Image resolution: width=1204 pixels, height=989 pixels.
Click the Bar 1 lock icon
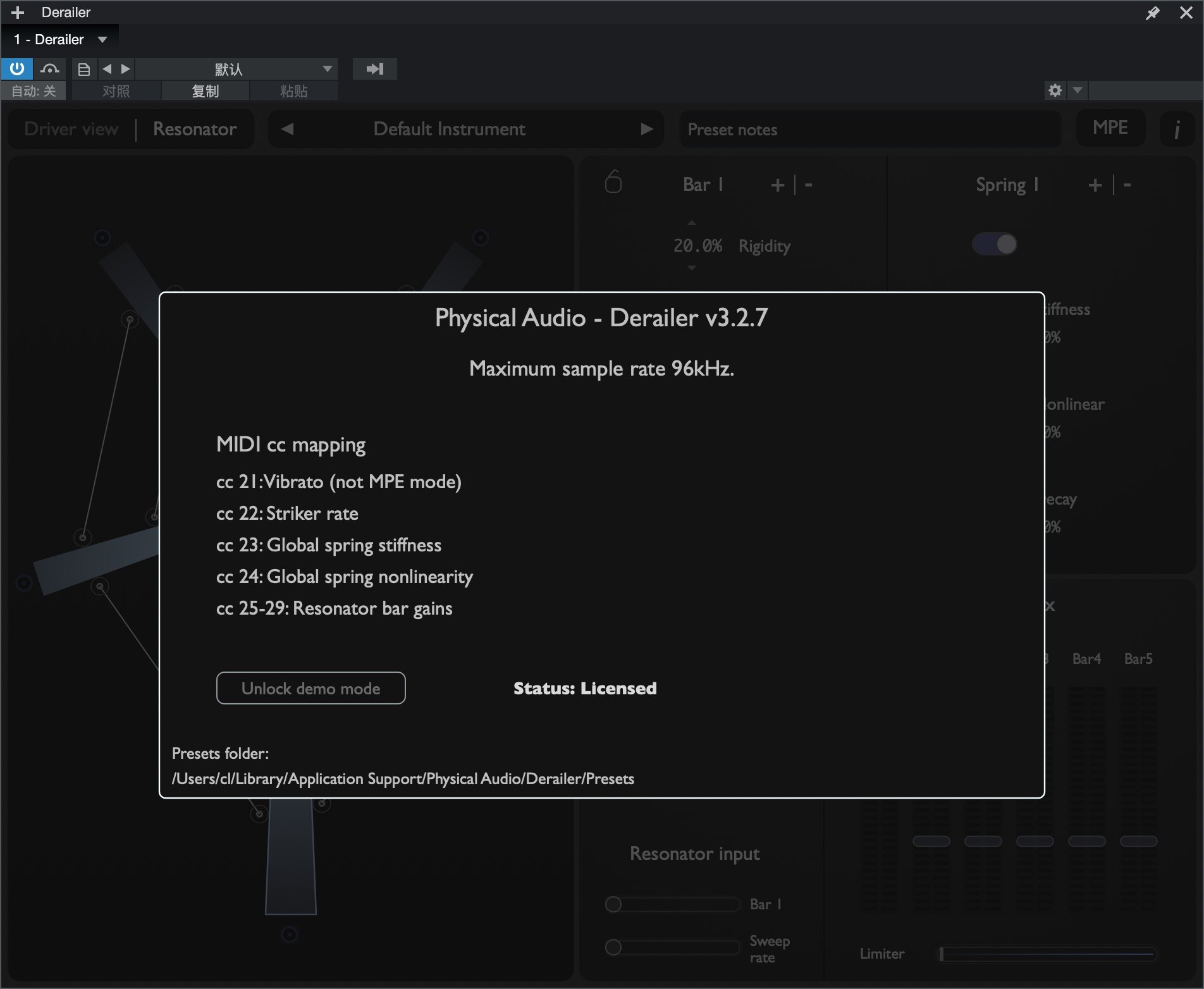(x=613, y=181)
